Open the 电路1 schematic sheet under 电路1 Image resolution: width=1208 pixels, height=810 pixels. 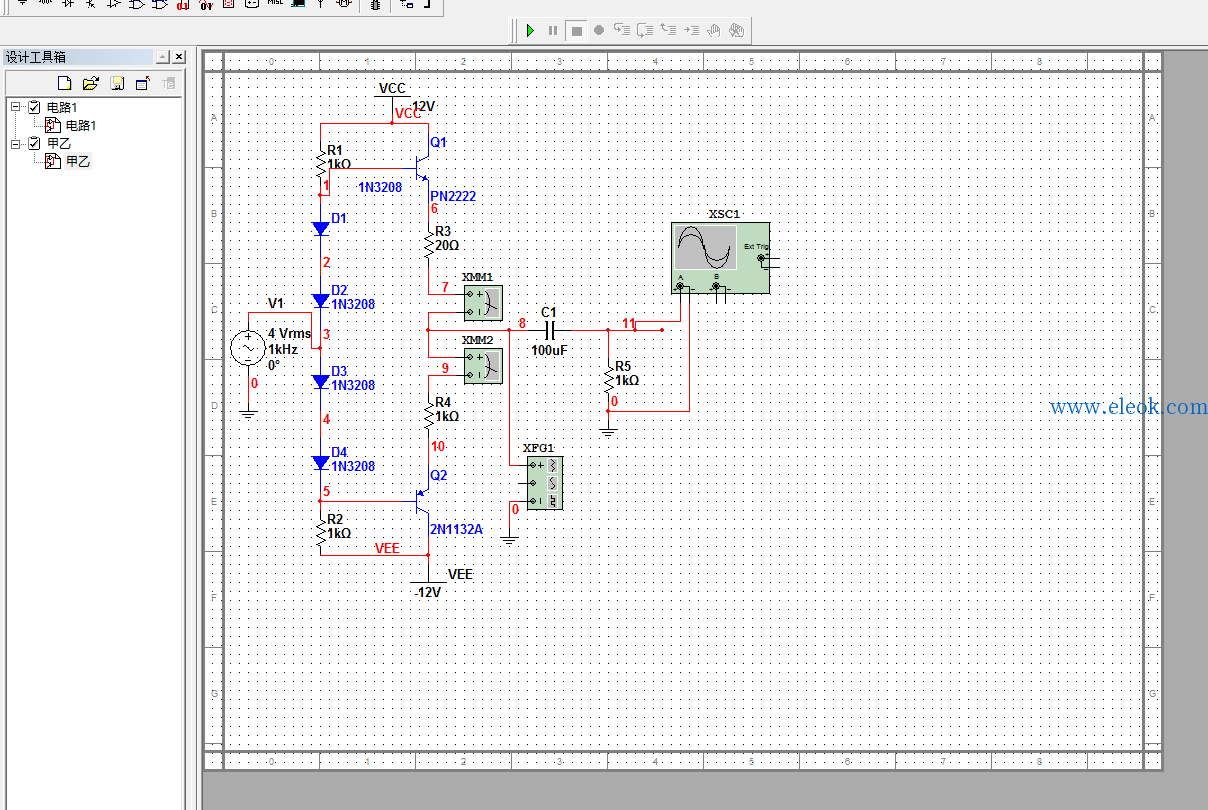click(80, 125)
